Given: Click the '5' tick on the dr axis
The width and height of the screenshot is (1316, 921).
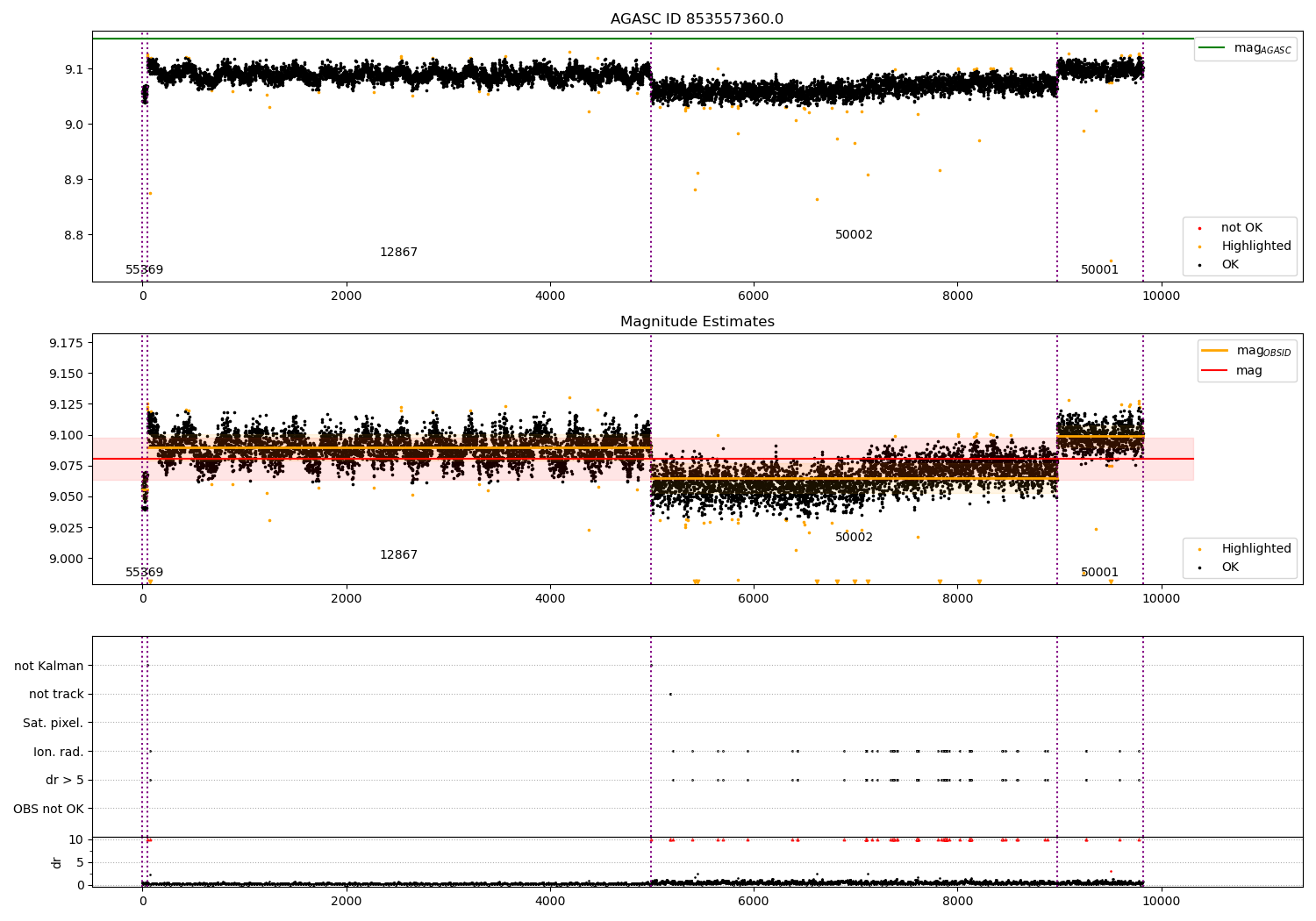Looking at the screenshot, I should tap(80, 862).
